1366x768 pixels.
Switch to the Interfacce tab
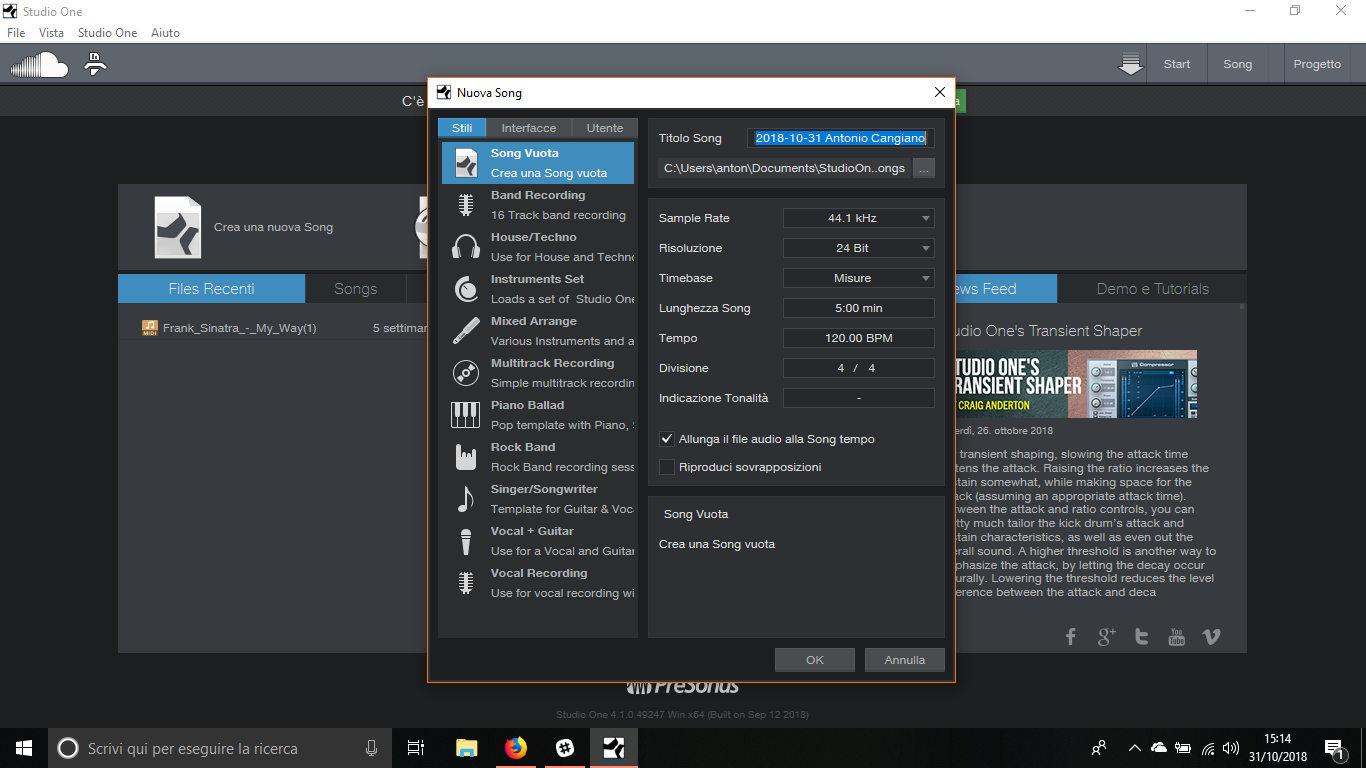(528, 128)
